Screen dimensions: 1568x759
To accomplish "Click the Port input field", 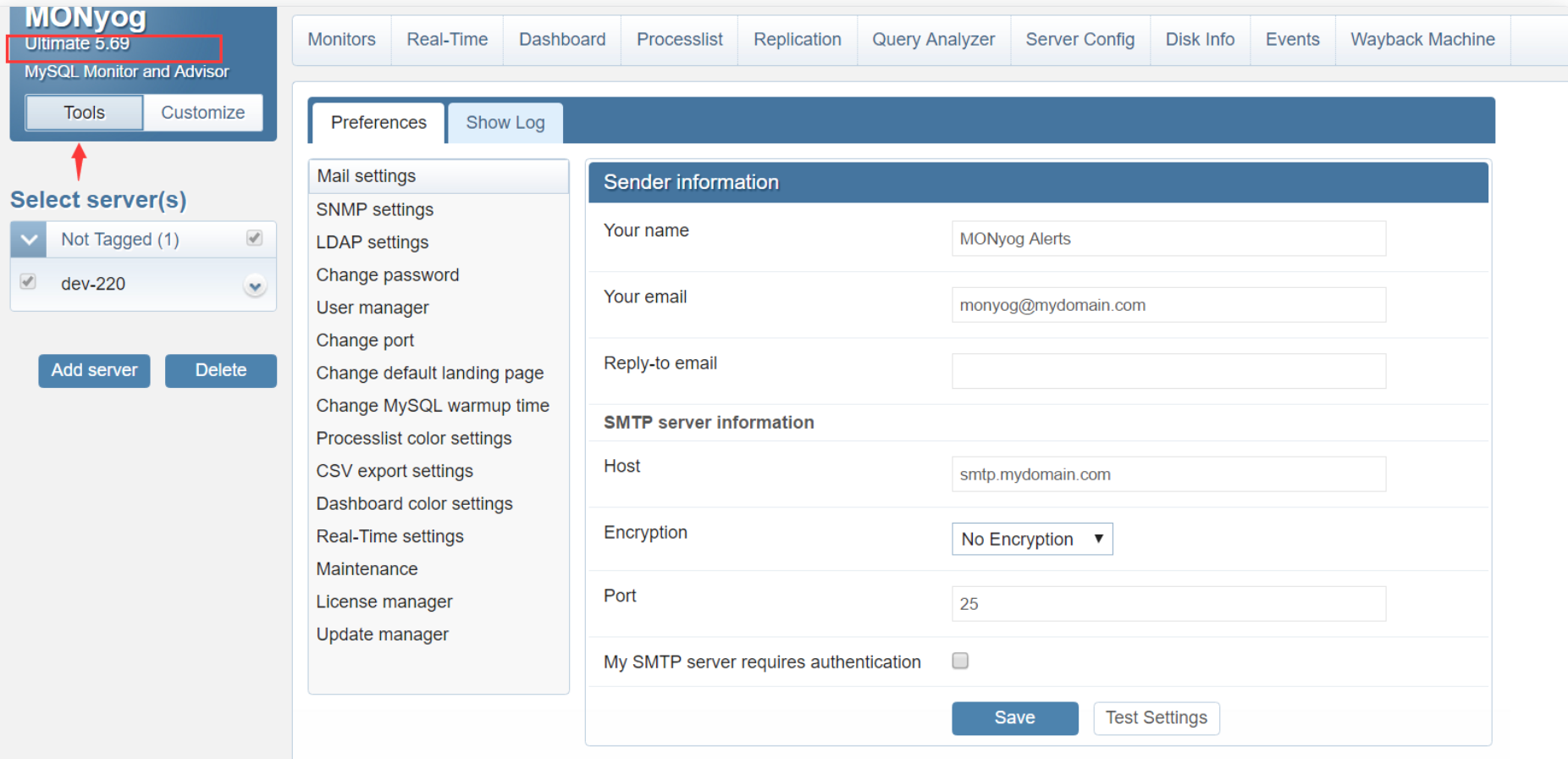I will coord(1168,604).
